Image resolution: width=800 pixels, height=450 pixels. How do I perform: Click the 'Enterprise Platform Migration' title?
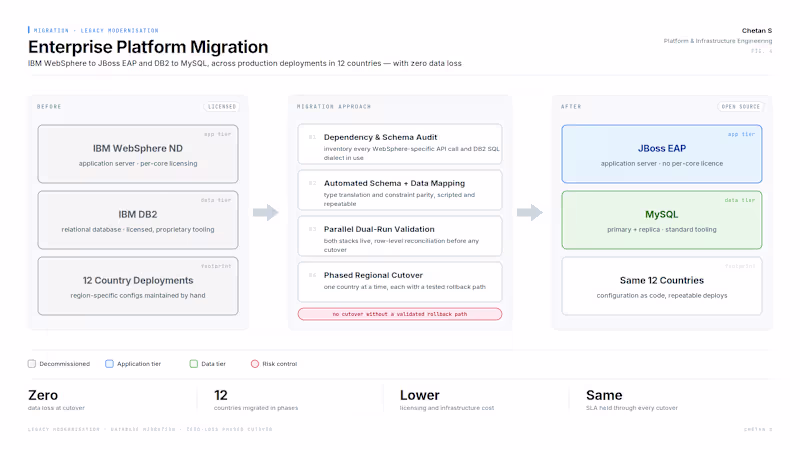[x=148, y=47]
